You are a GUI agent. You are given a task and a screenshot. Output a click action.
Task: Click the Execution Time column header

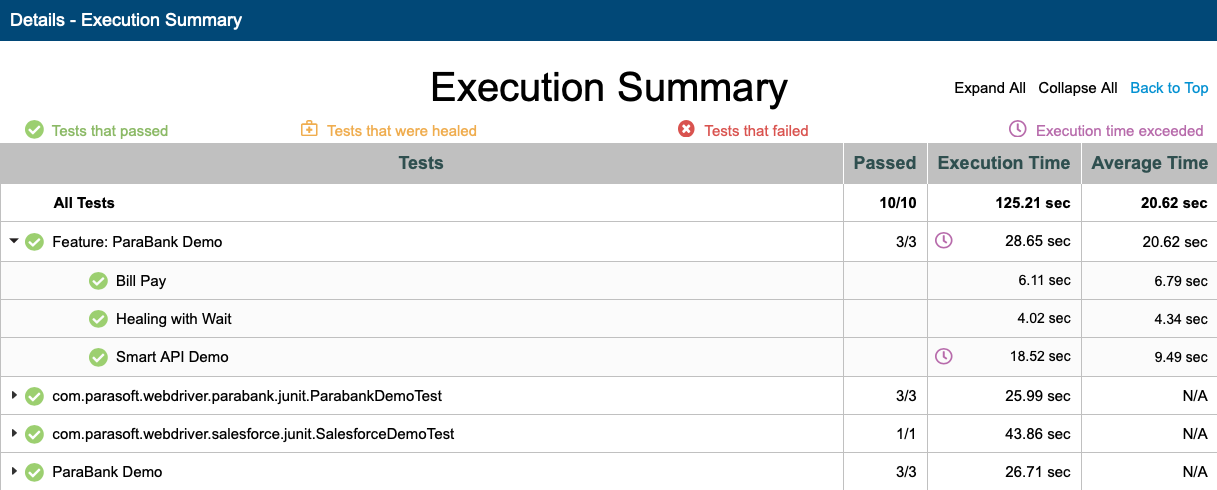tap(1004, 163)
